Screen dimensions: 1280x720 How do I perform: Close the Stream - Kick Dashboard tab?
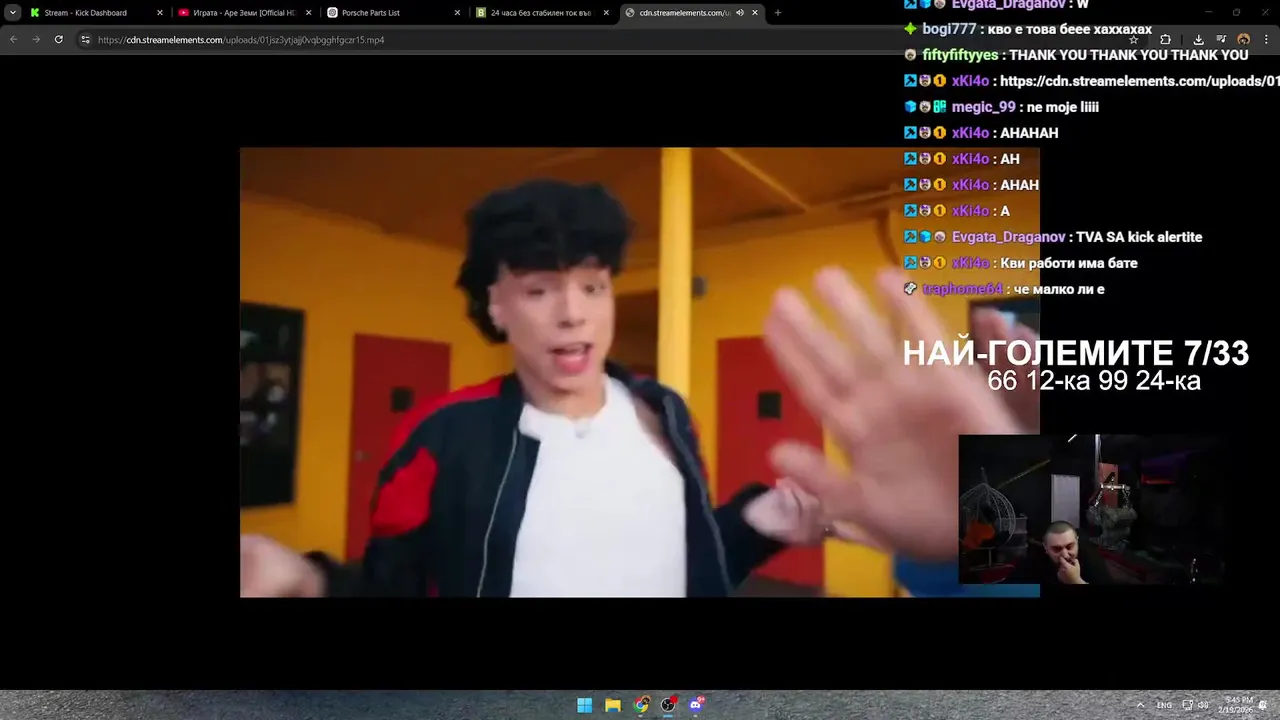[159, 13]
